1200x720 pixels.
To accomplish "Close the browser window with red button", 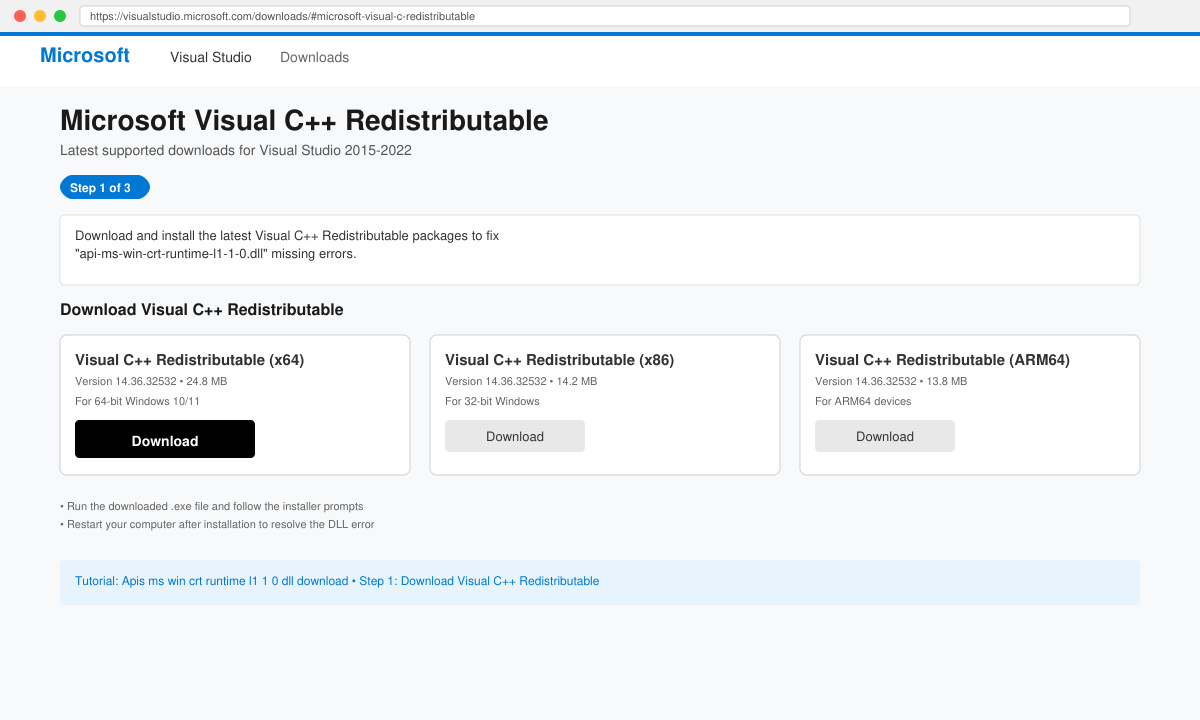I will point(20,16).
